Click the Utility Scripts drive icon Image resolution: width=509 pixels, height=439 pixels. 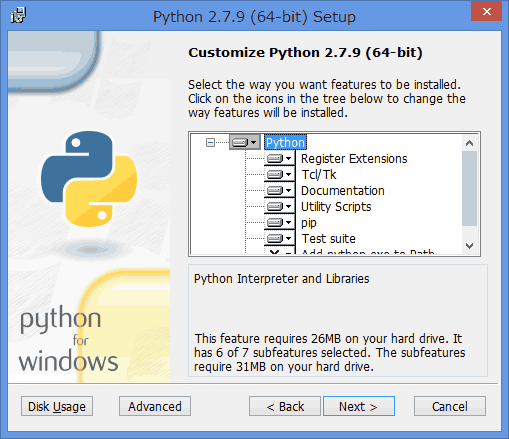(x=280, y=206)
